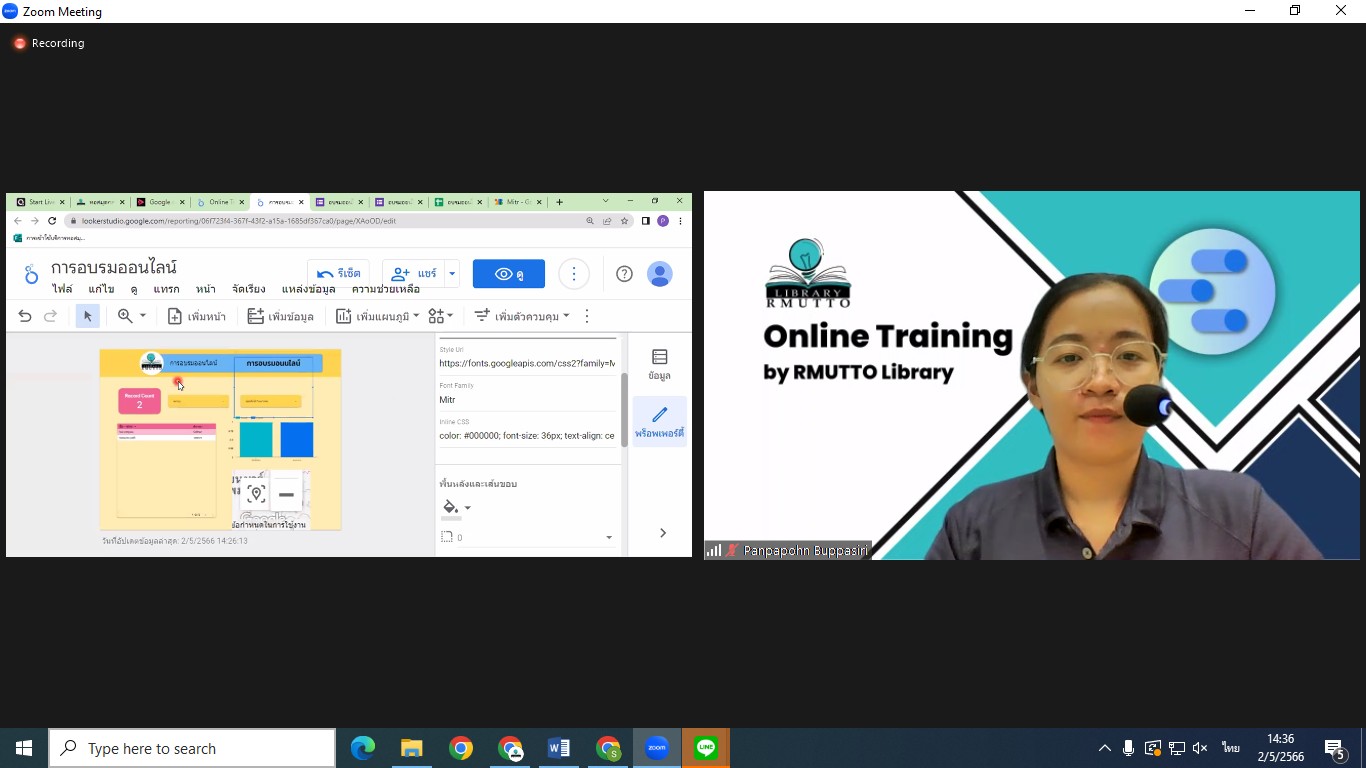Click the แชร์ (share) button
Viewport: 1366px width, 768px height.
[414, 274]
